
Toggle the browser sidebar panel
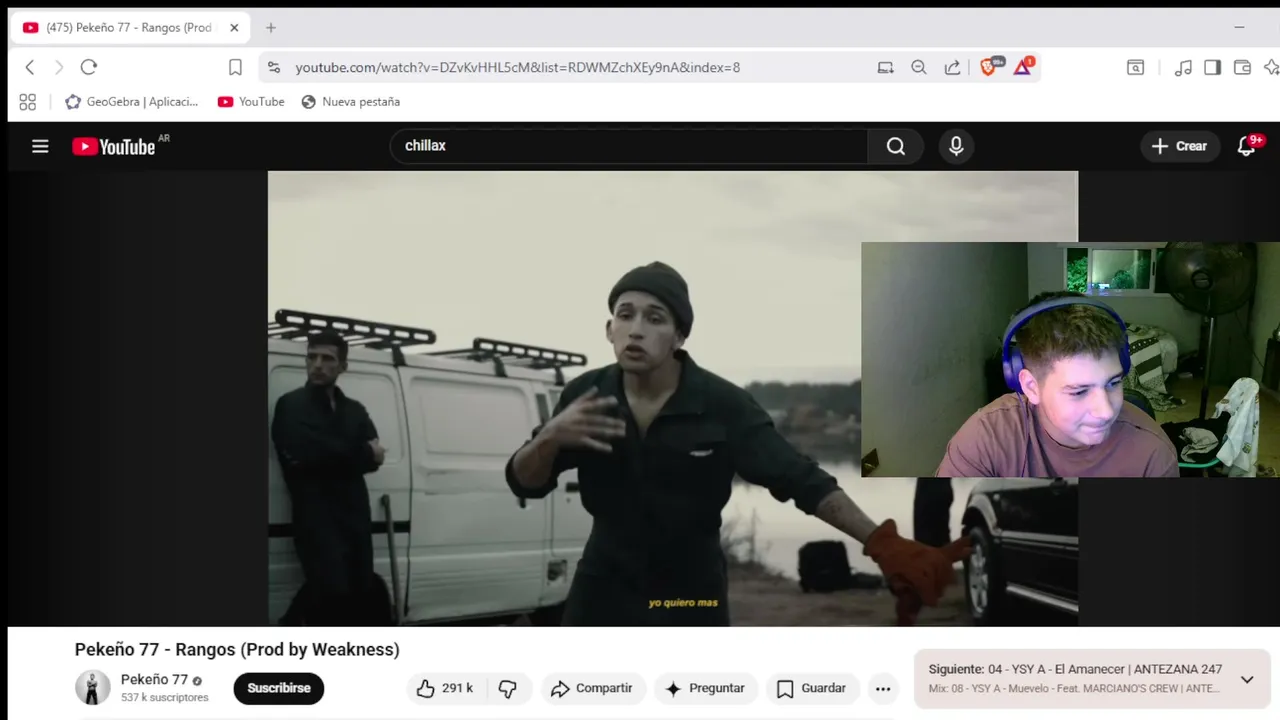[1212, 67]
